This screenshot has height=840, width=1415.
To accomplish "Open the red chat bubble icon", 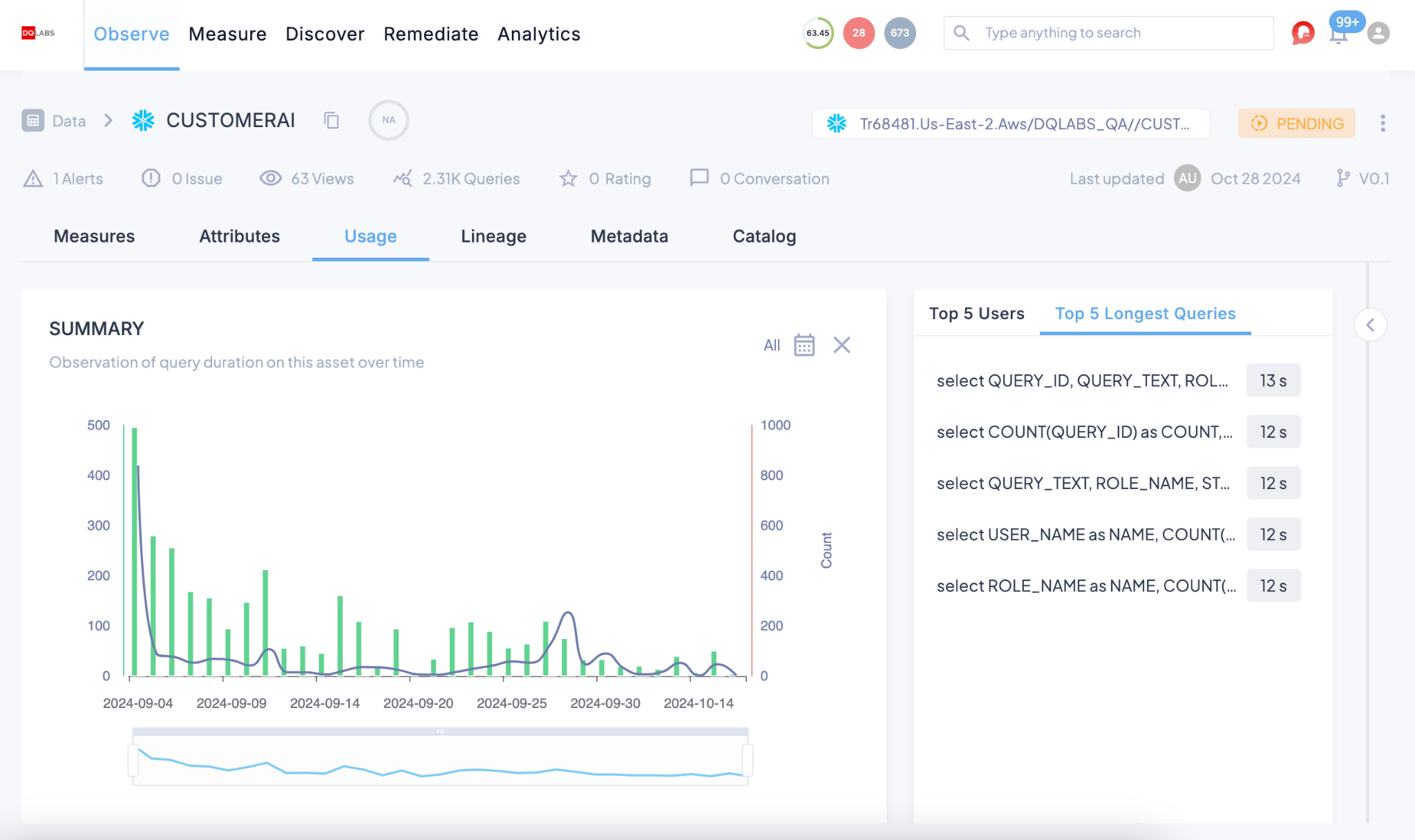I will coord(1302,33).
